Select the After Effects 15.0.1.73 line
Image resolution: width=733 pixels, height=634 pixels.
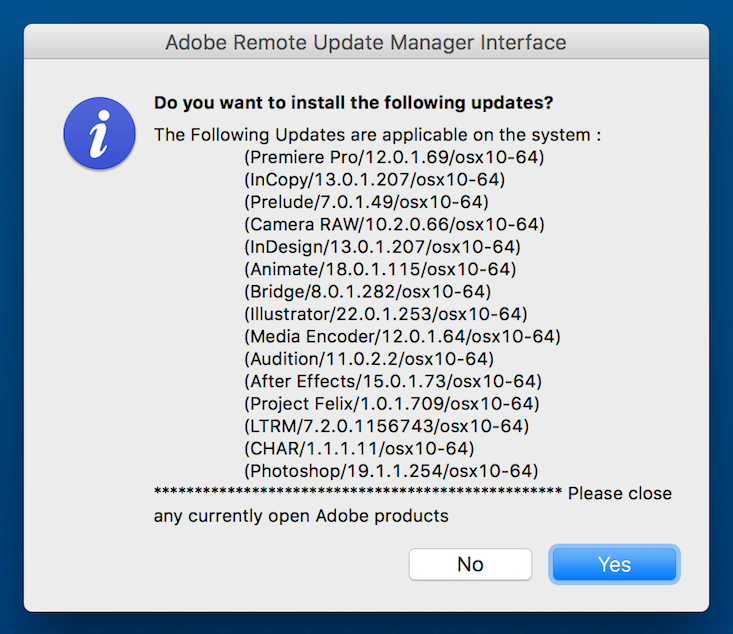[393, 382]
